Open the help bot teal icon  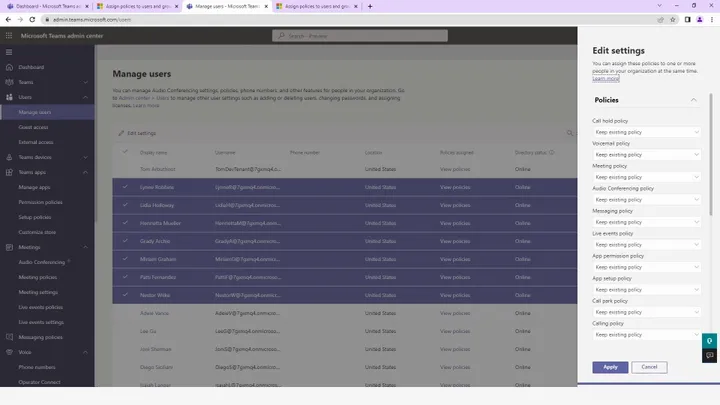point(709,341)
